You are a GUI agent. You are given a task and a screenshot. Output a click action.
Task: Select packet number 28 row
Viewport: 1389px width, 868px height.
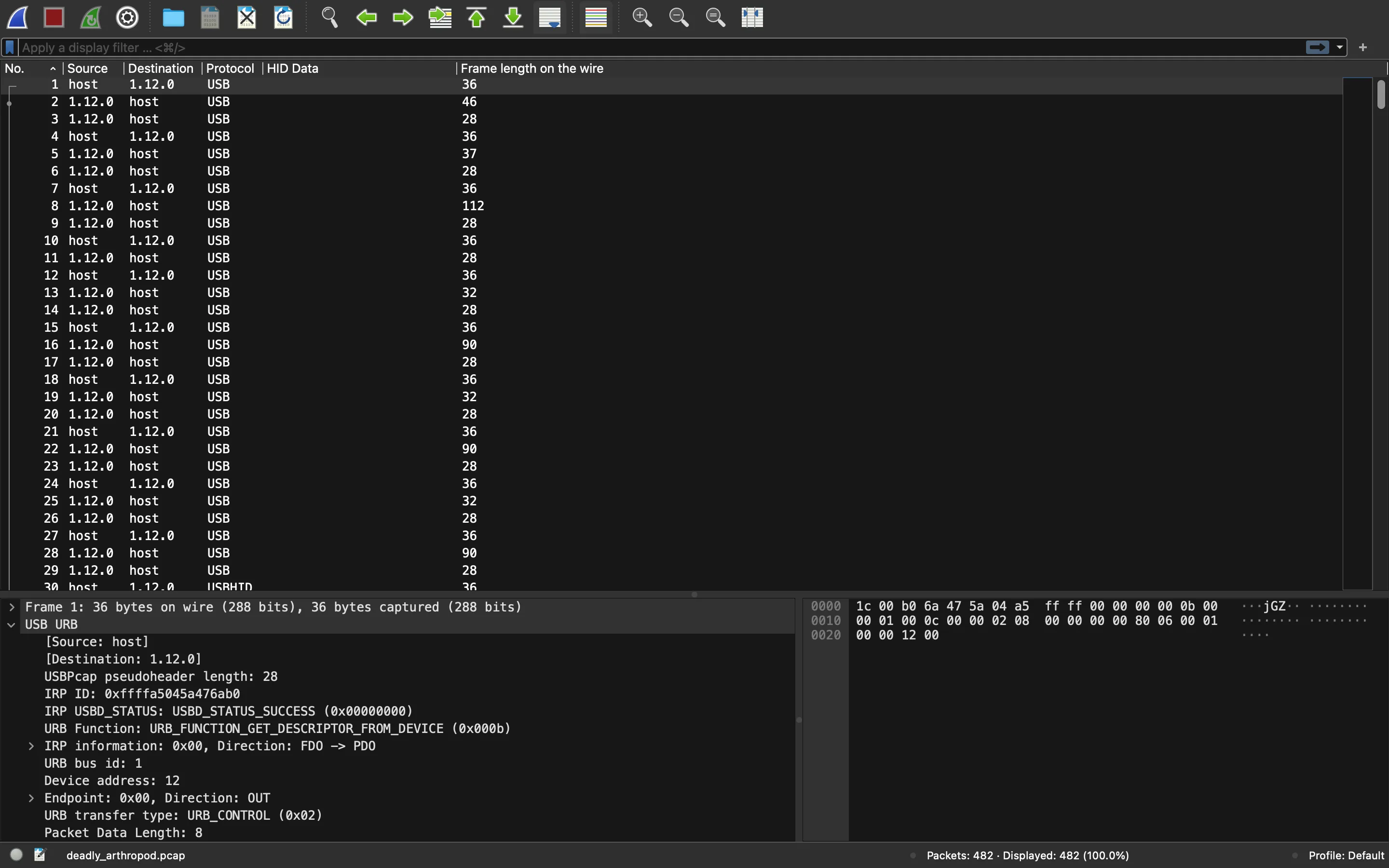click(671, 553)
